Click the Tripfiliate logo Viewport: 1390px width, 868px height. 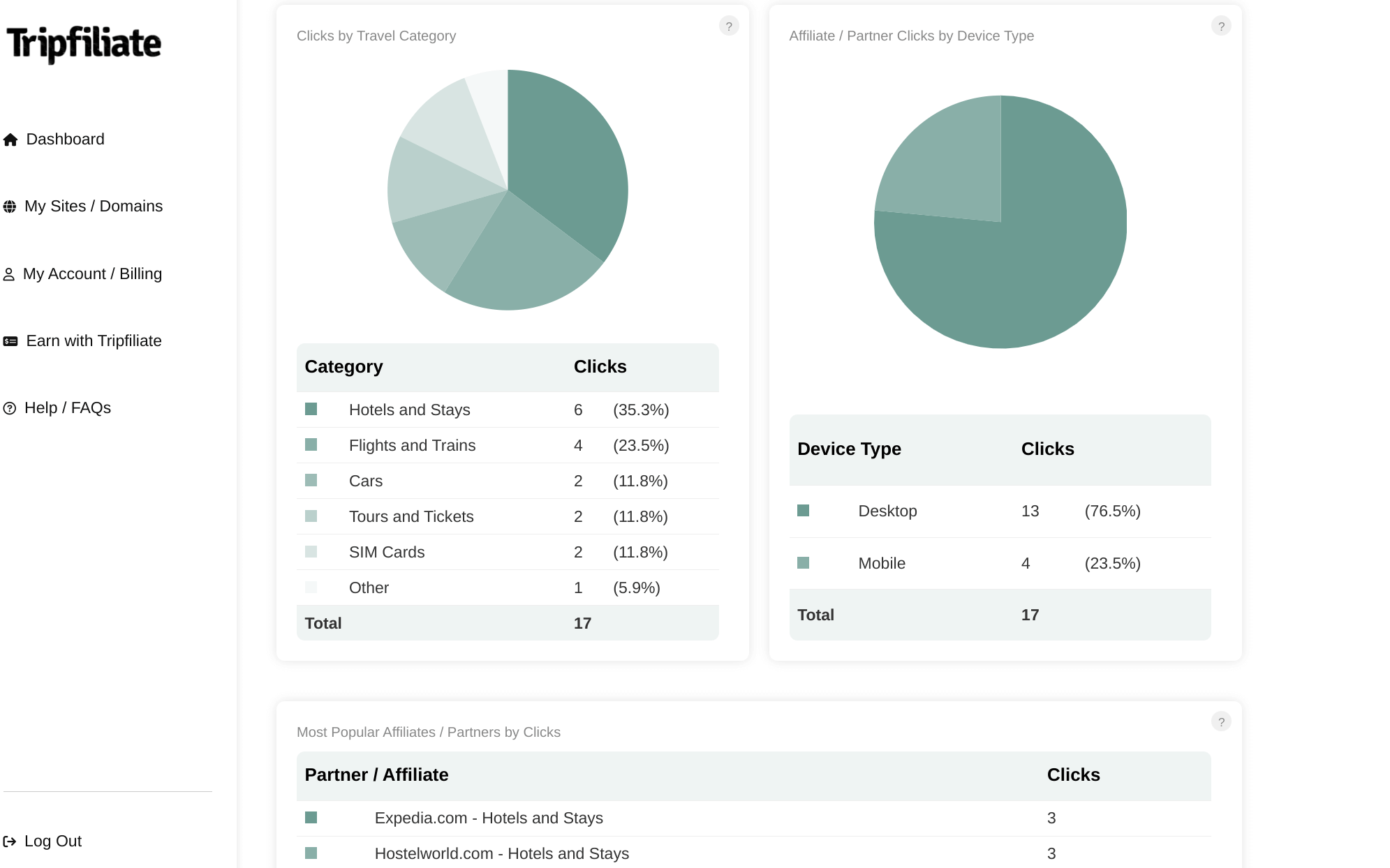82,45
